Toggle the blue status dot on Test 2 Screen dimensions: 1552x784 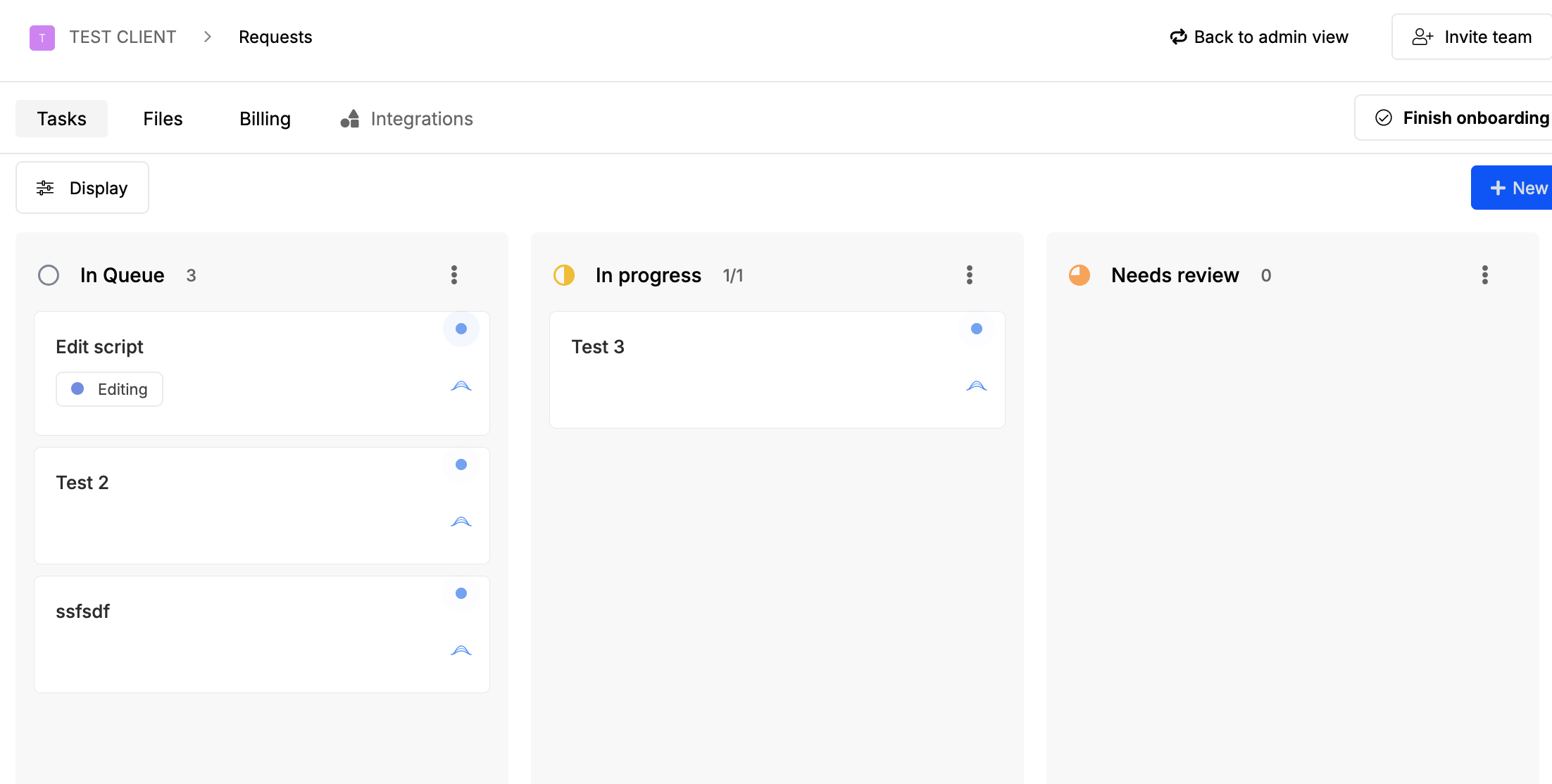461,464
